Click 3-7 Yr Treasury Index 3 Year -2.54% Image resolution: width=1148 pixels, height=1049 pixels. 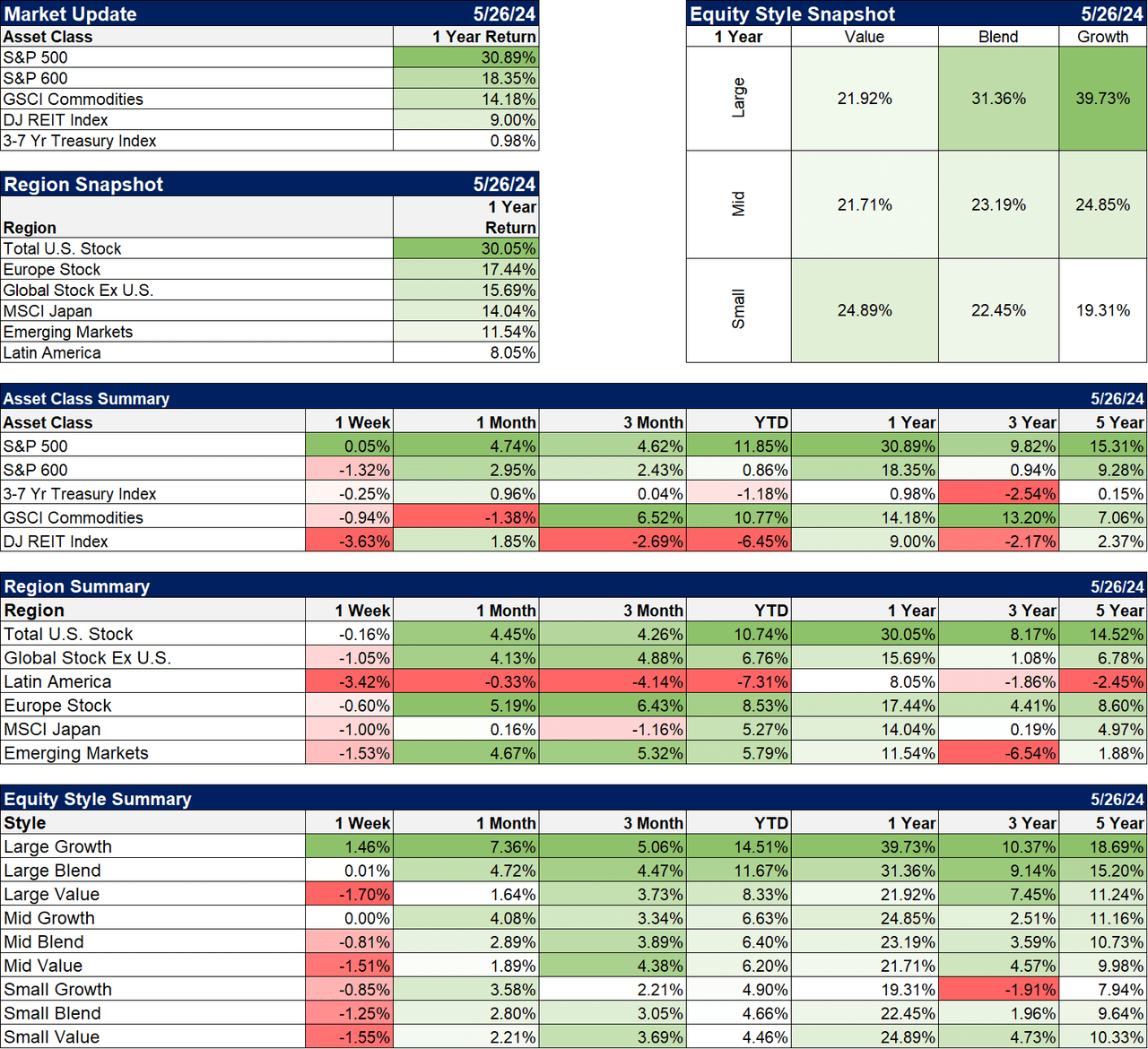click(x=998, y=494)
